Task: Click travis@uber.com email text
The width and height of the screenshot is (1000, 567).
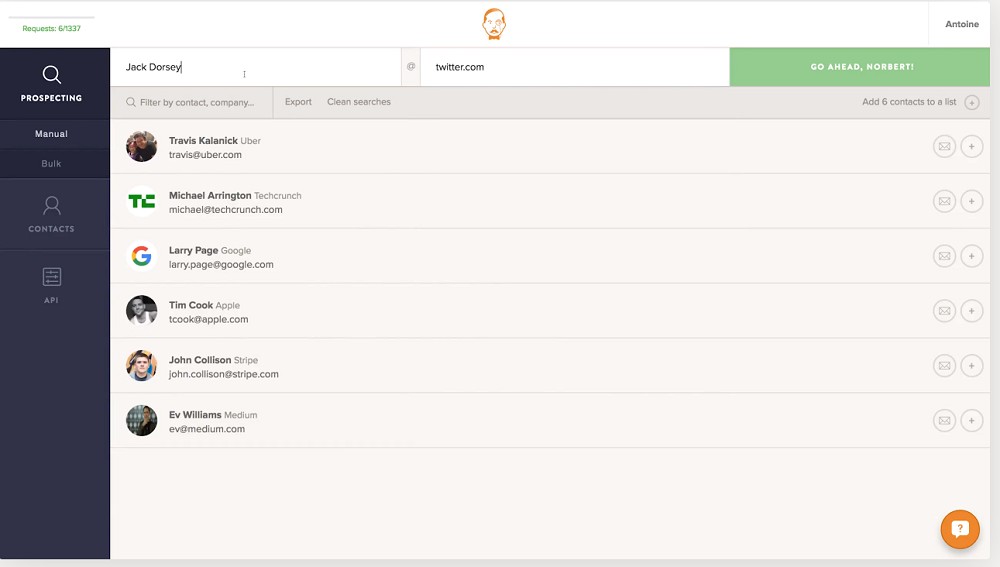Action: click(x=205, y=155)
